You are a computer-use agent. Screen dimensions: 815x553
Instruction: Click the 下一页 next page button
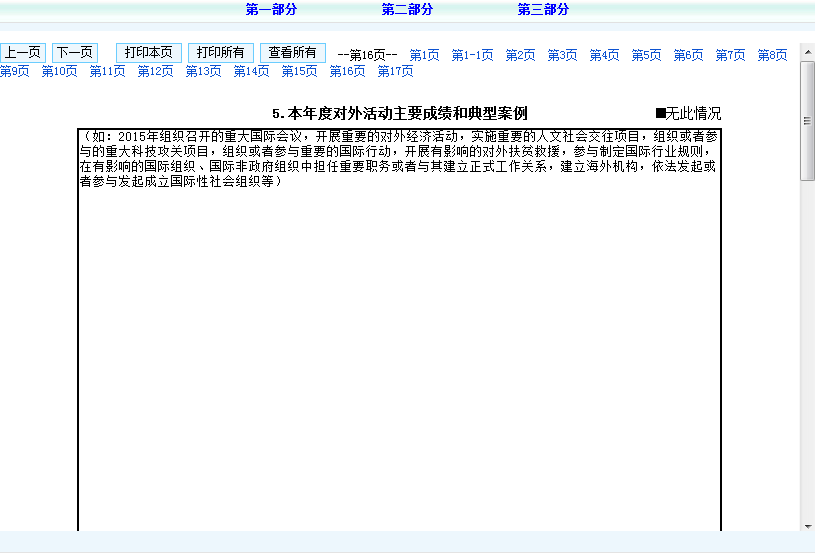pyautogui.click(x=75, y=52)
